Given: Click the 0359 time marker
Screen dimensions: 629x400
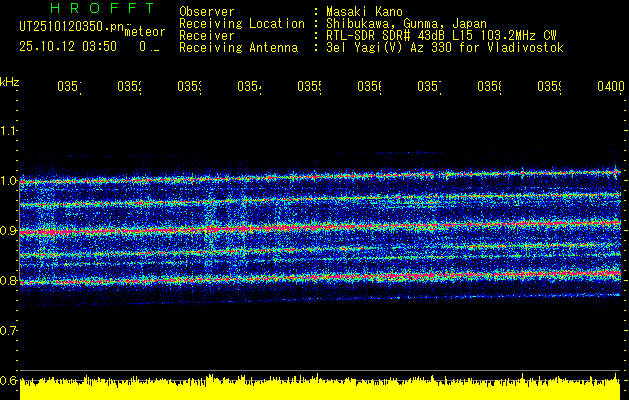Looking at the screenshot, I should pos(550,86).
